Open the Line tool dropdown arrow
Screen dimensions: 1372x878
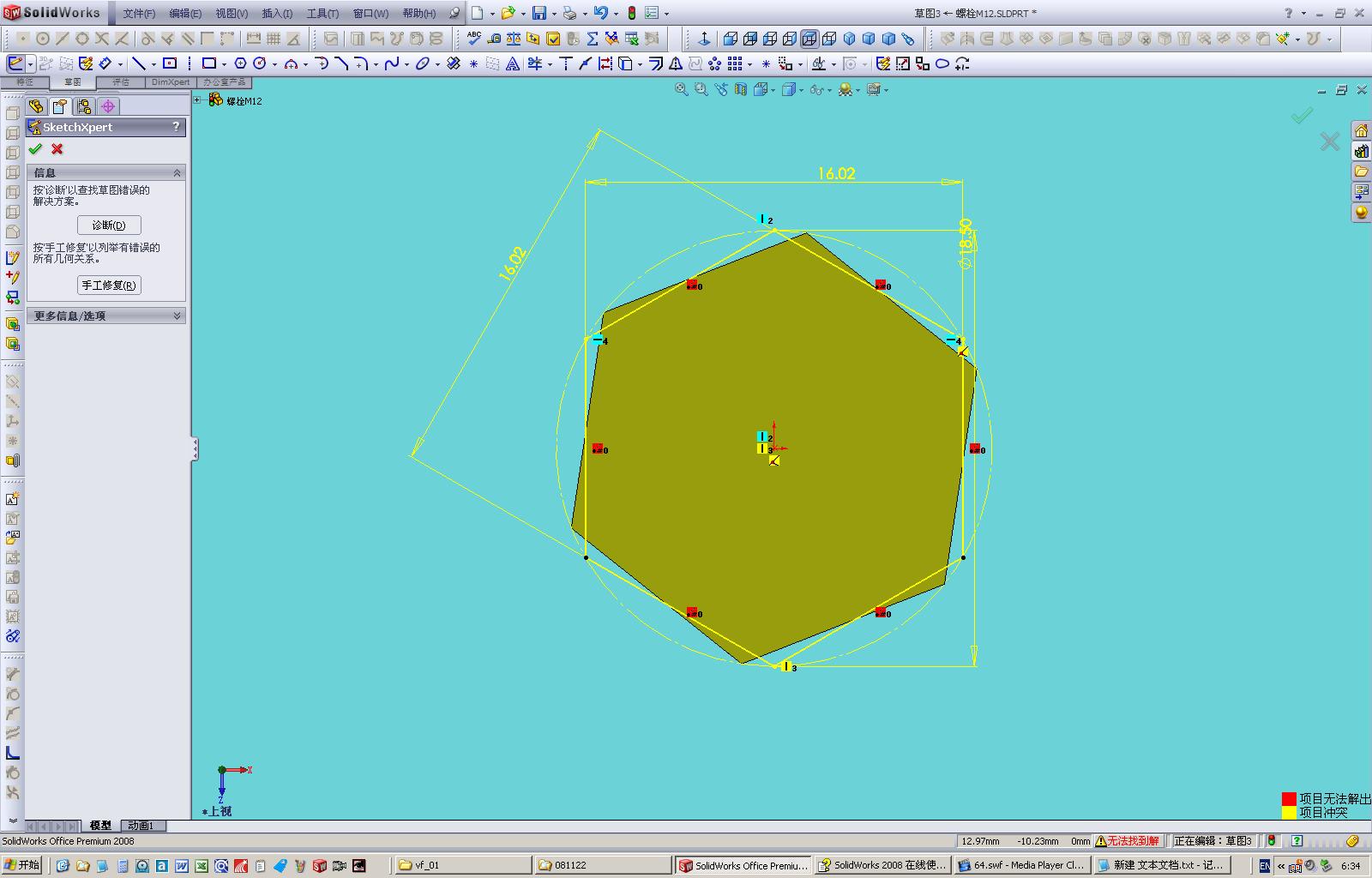coord(153,64)
